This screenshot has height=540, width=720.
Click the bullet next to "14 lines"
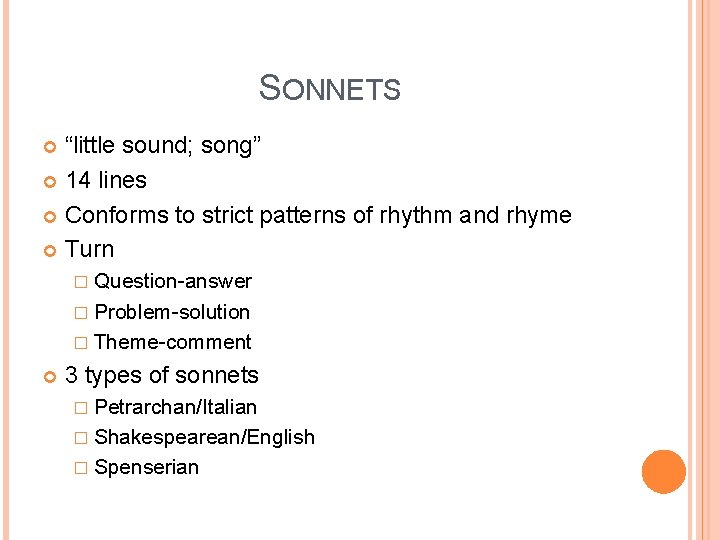pyautogui.click(x=52, y=182)
